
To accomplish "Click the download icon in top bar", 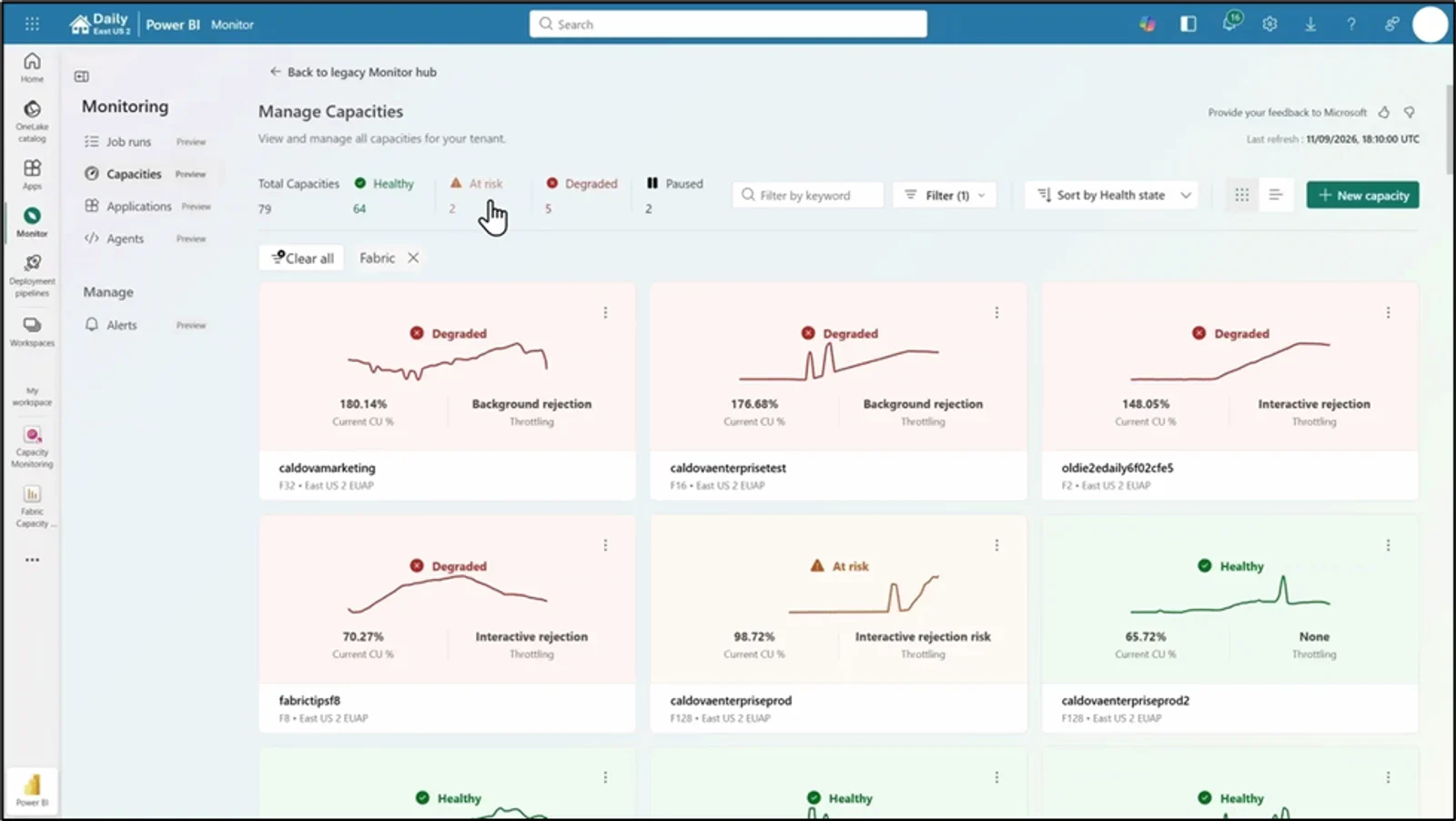I will point(1310,25).
